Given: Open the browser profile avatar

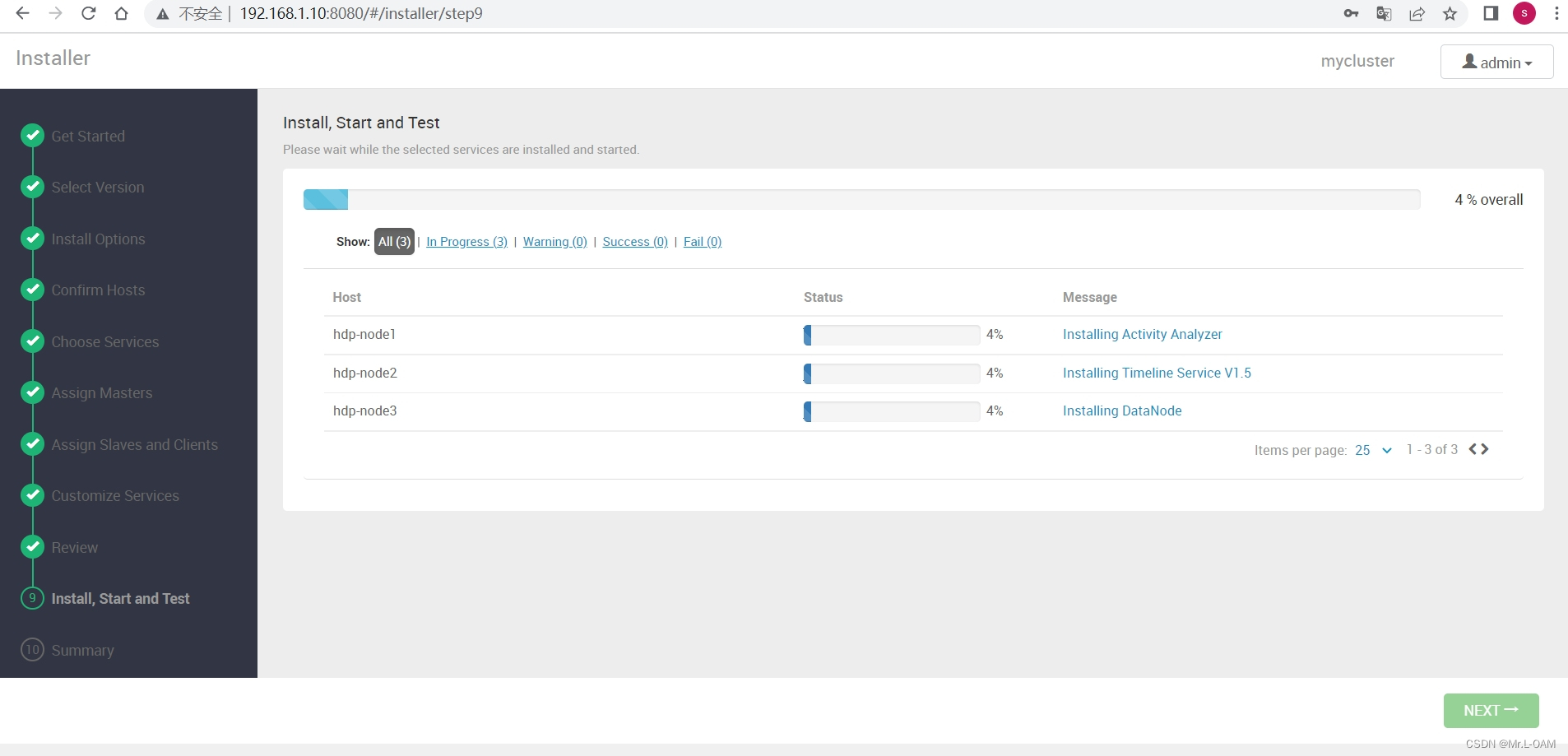Looking at the screenshot, I should 1524,13.
